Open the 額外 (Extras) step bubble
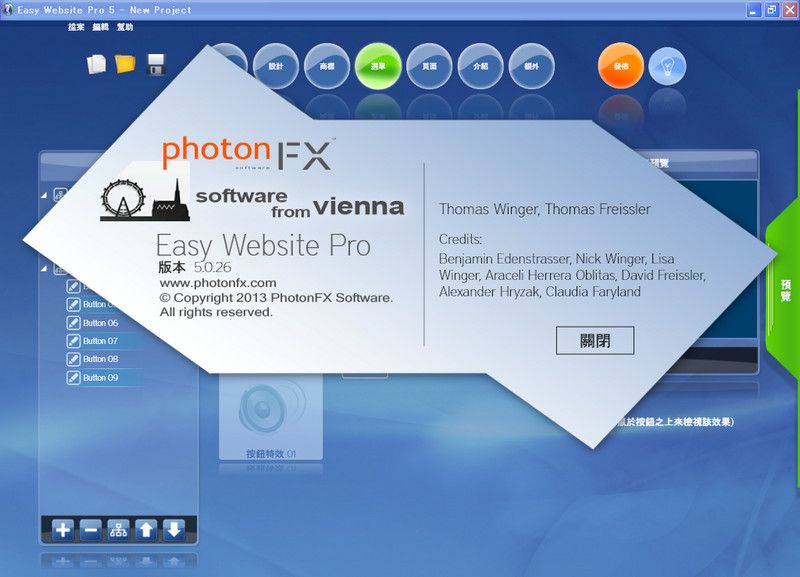 pos(532,66)
